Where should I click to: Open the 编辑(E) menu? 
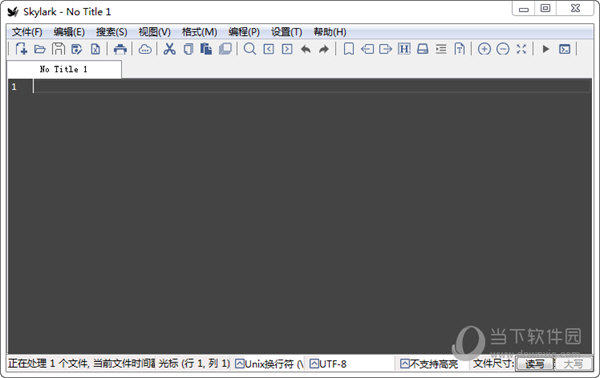coord(69,32)
